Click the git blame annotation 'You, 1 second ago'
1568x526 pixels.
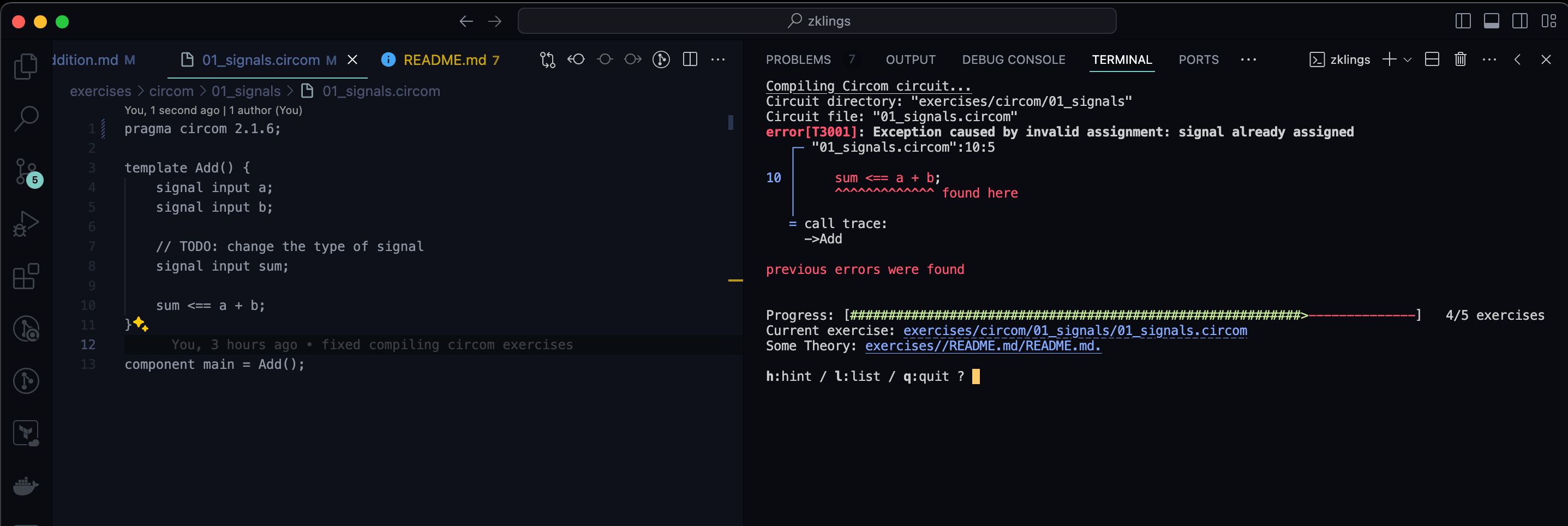pos(172,110)
